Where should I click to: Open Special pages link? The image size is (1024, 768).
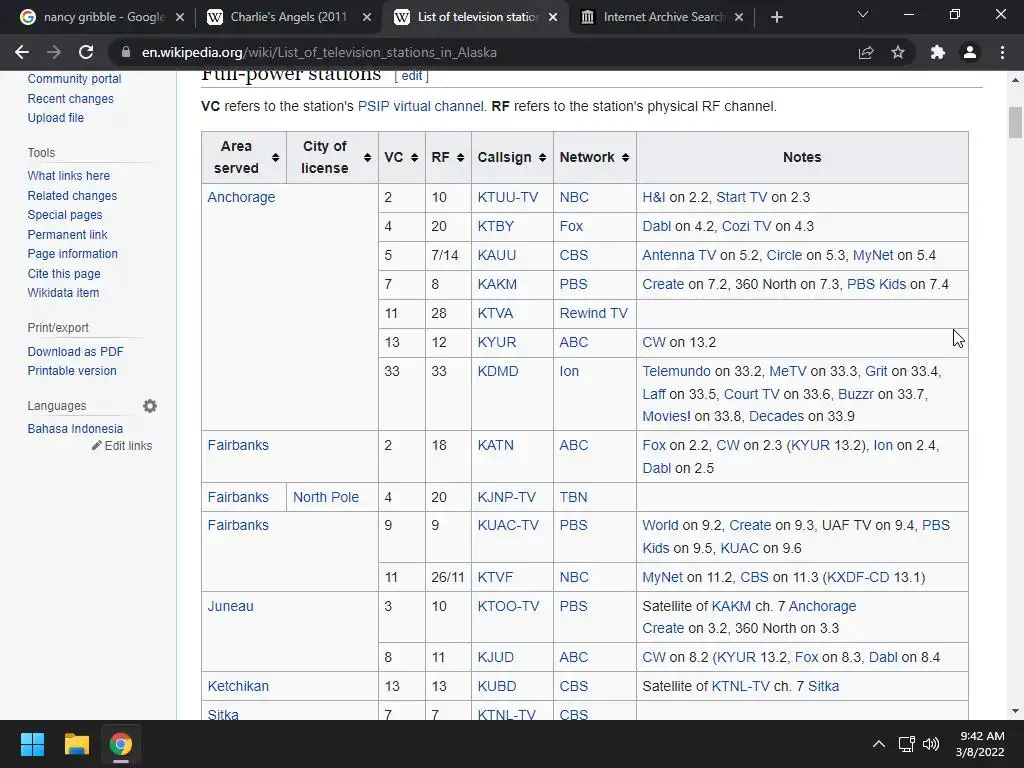coord(65,215)
